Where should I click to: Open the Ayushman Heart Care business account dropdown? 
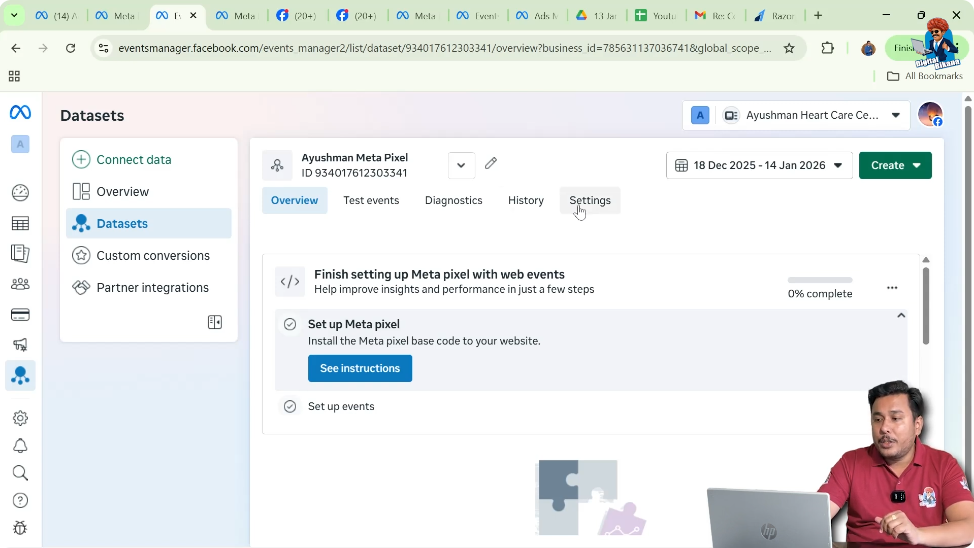click(796, 116)
